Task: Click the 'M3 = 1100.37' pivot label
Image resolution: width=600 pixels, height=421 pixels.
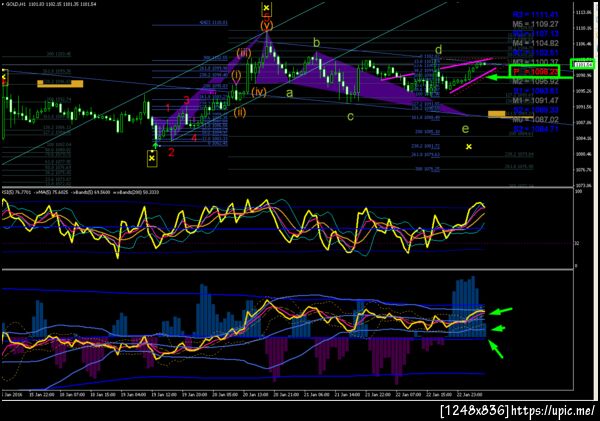Action: [535, 62]
